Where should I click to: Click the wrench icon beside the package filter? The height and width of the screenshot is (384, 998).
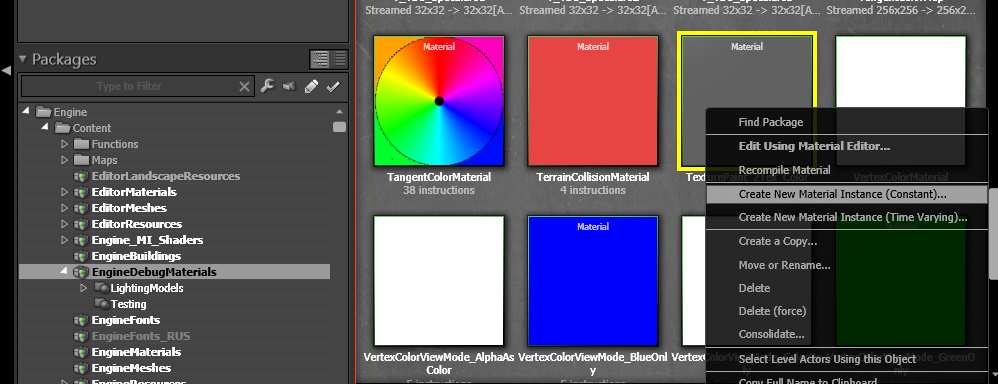pyautogui.click(x=267, y=86)
